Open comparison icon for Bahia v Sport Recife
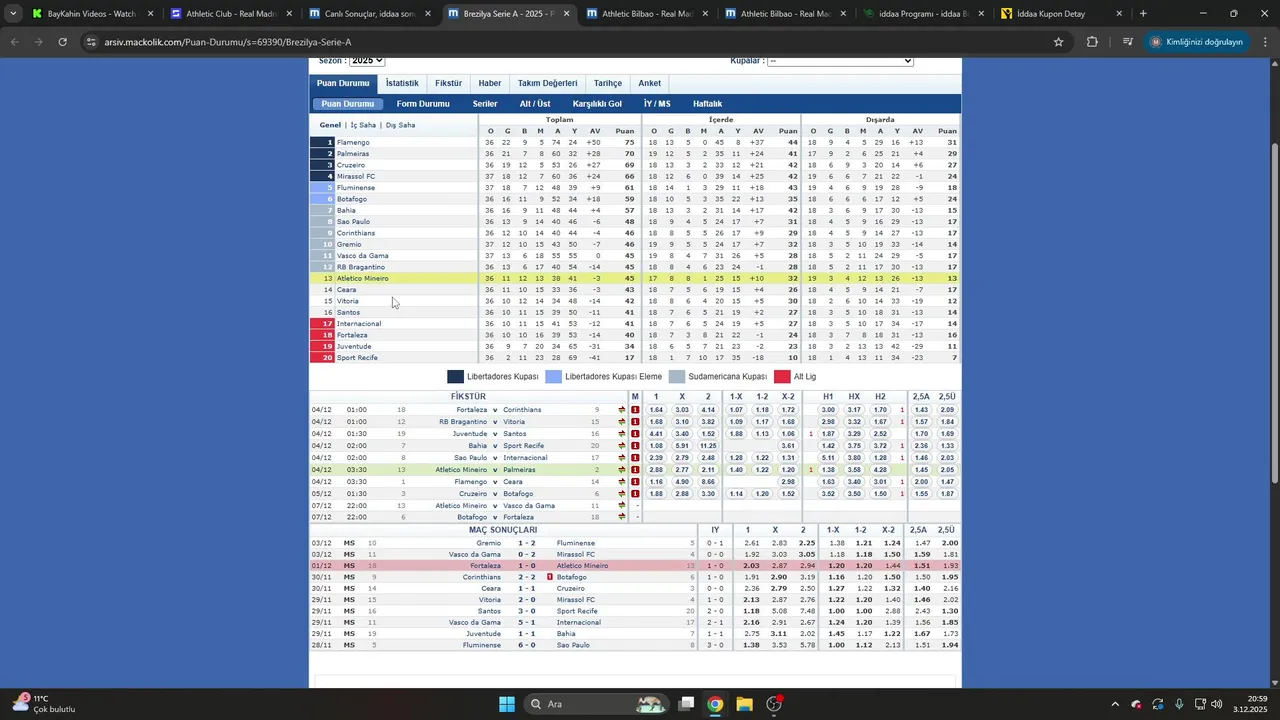 [622, 446]
